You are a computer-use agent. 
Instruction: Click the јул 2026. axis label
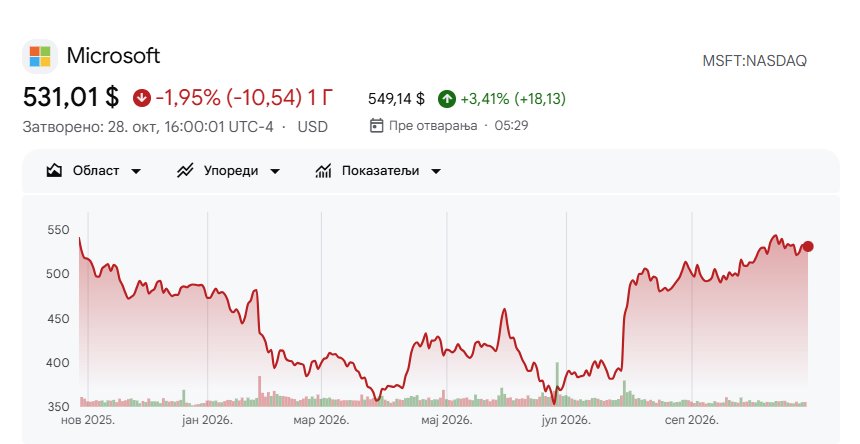pyautogui.click(x=566, y=420)
